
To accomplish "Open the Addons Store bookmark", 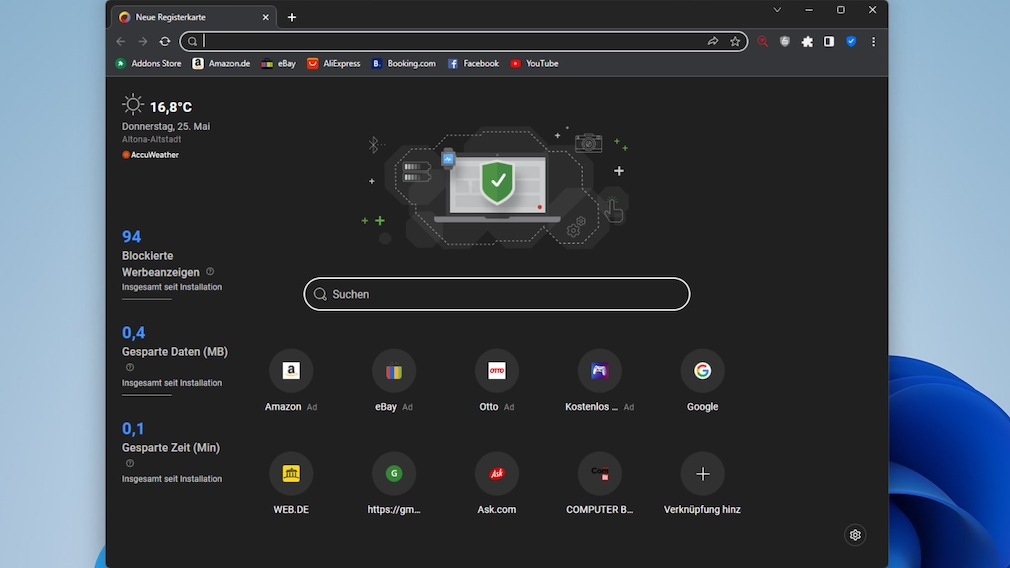I will click(x=149, y=63).
